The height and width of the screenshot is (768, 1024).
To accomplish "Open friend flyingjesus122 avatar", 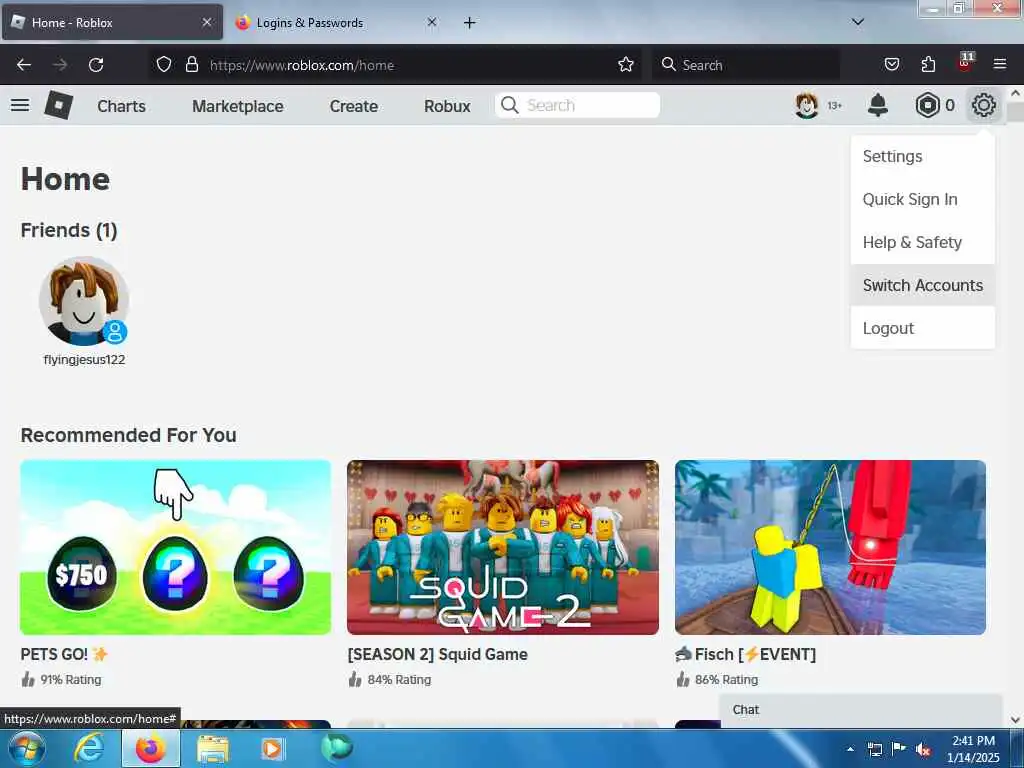I will [x=84, y=300].
